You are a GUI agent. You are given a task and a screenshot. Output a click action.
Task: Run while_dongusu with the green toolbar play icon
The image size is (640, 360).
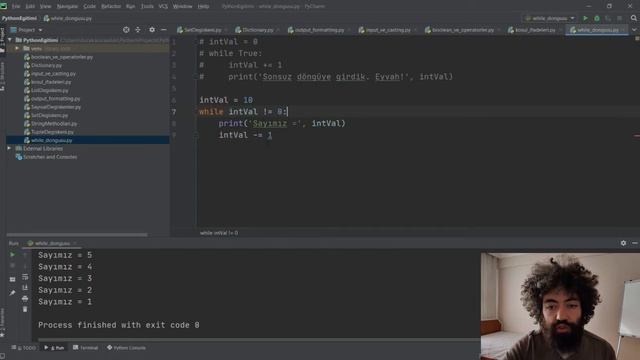(x=585, y=18)
